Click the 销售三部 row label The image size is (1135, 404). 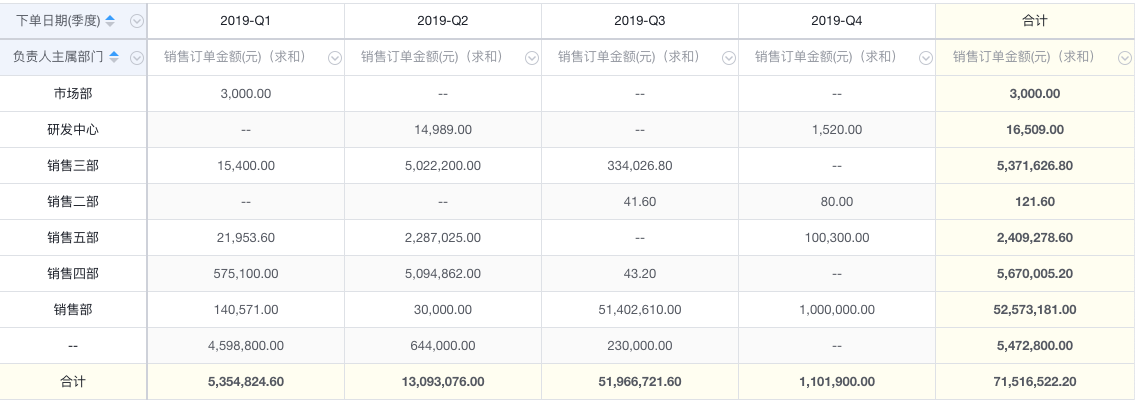73,166
